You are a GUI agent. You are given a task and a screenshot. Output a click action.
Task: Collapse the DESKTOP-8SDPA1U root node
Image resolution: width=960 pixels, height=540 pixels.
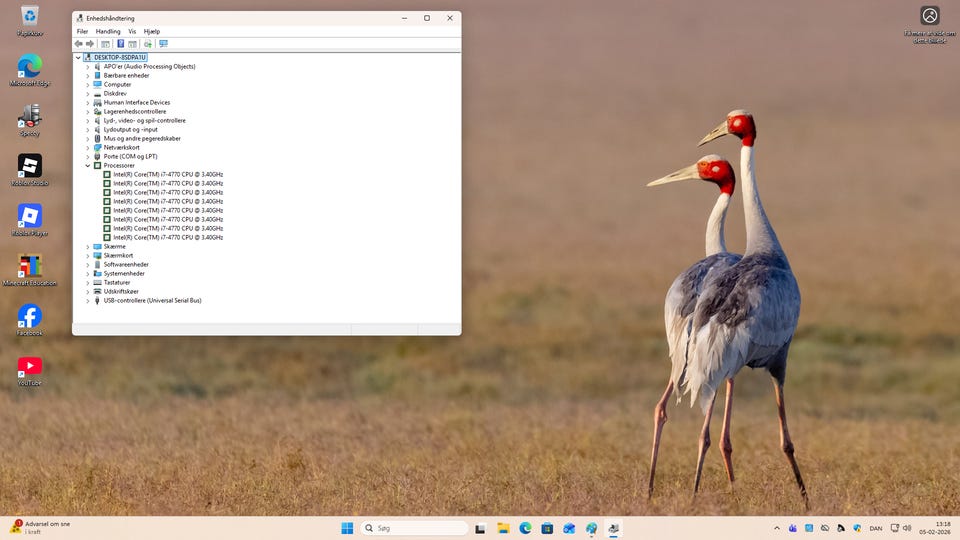(x=78, y=58)
